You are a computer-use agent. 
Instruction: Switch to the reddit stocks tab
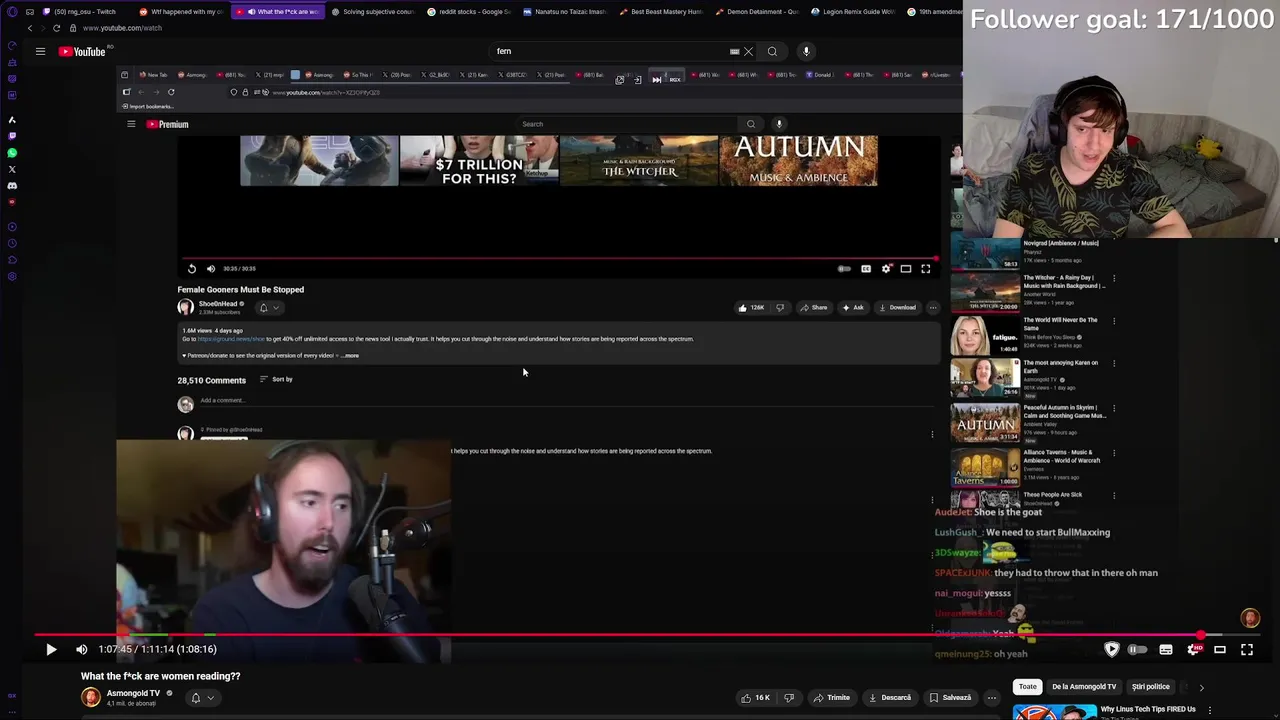[x=470, y=12]
